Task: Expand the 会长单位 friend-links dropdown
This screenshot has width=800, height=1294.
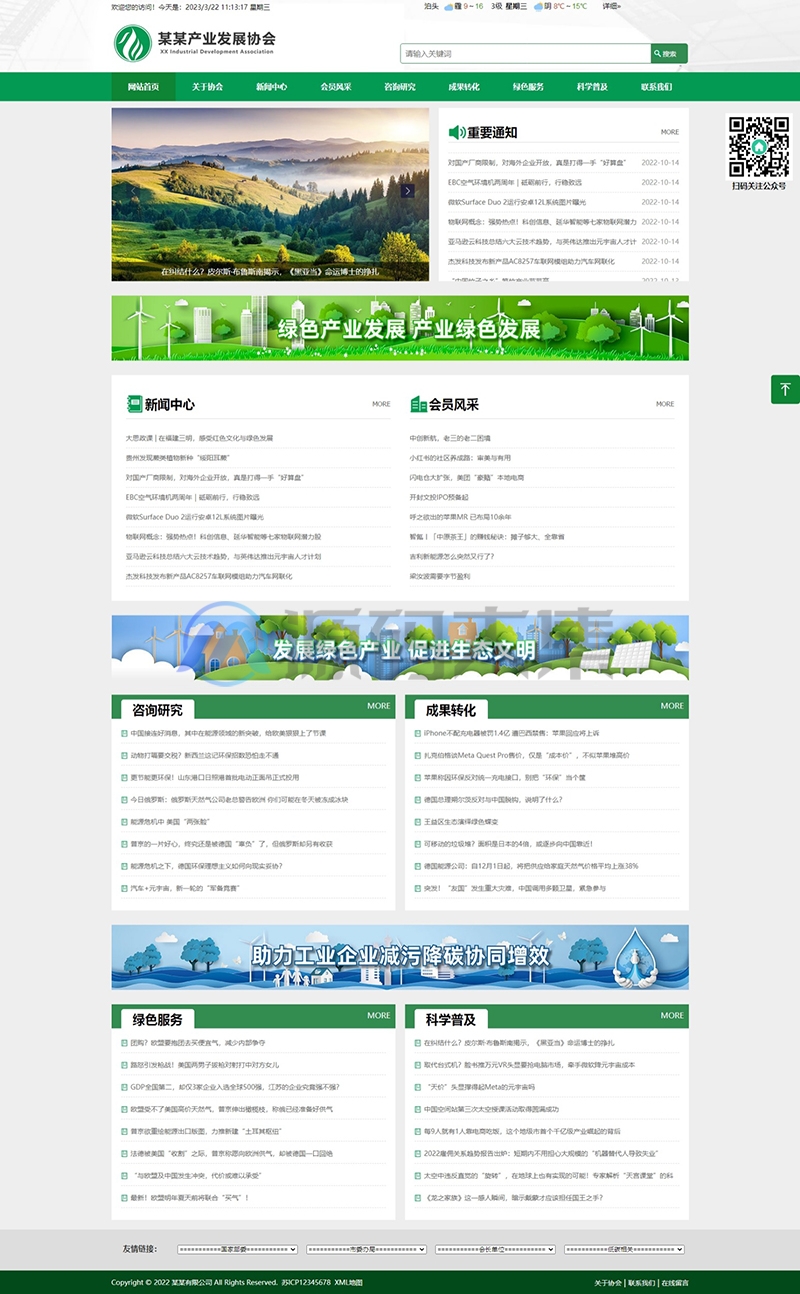Action: (496, 1249)
